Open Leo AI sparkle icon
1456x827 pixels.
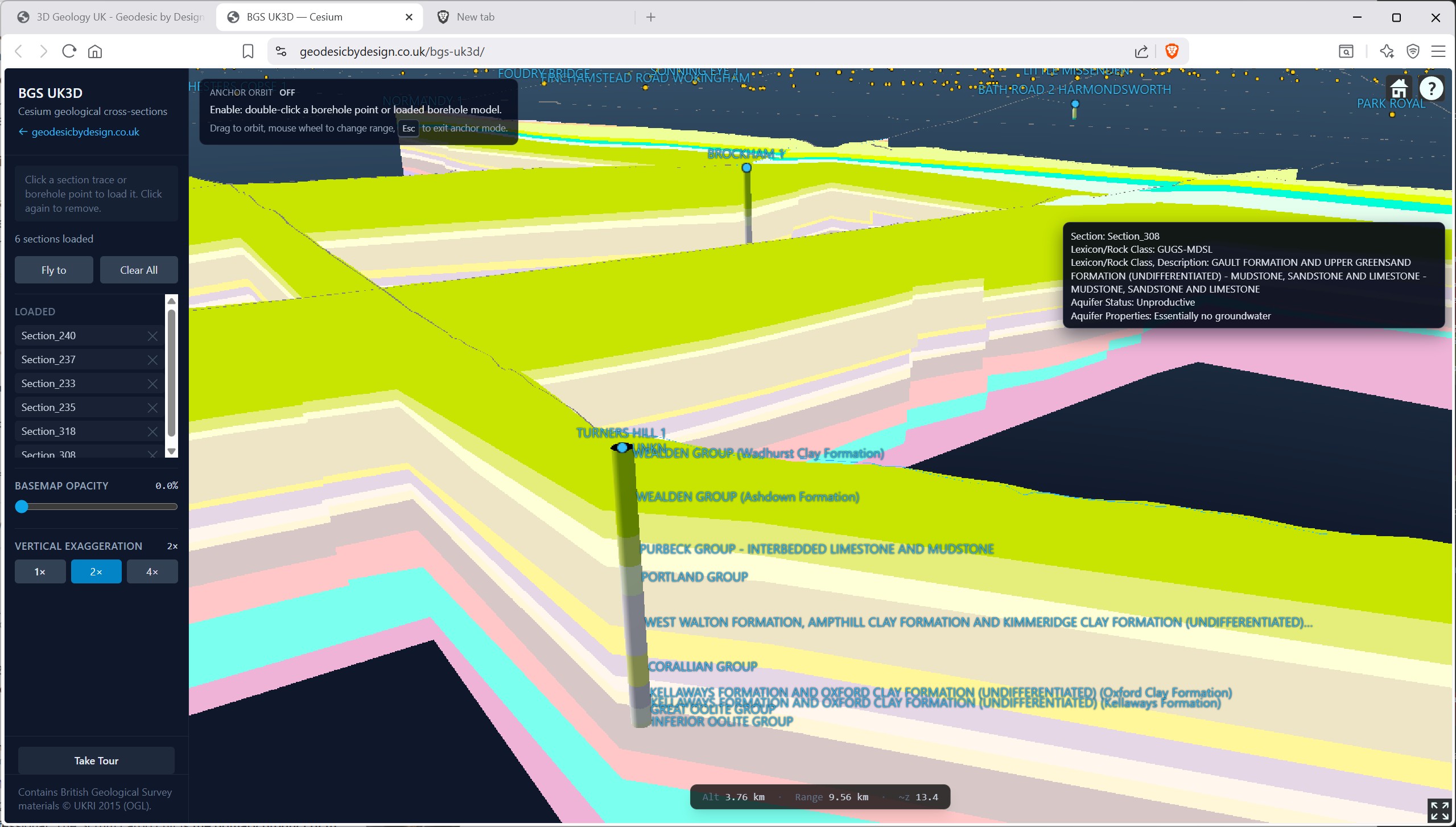coord(1387,51)
